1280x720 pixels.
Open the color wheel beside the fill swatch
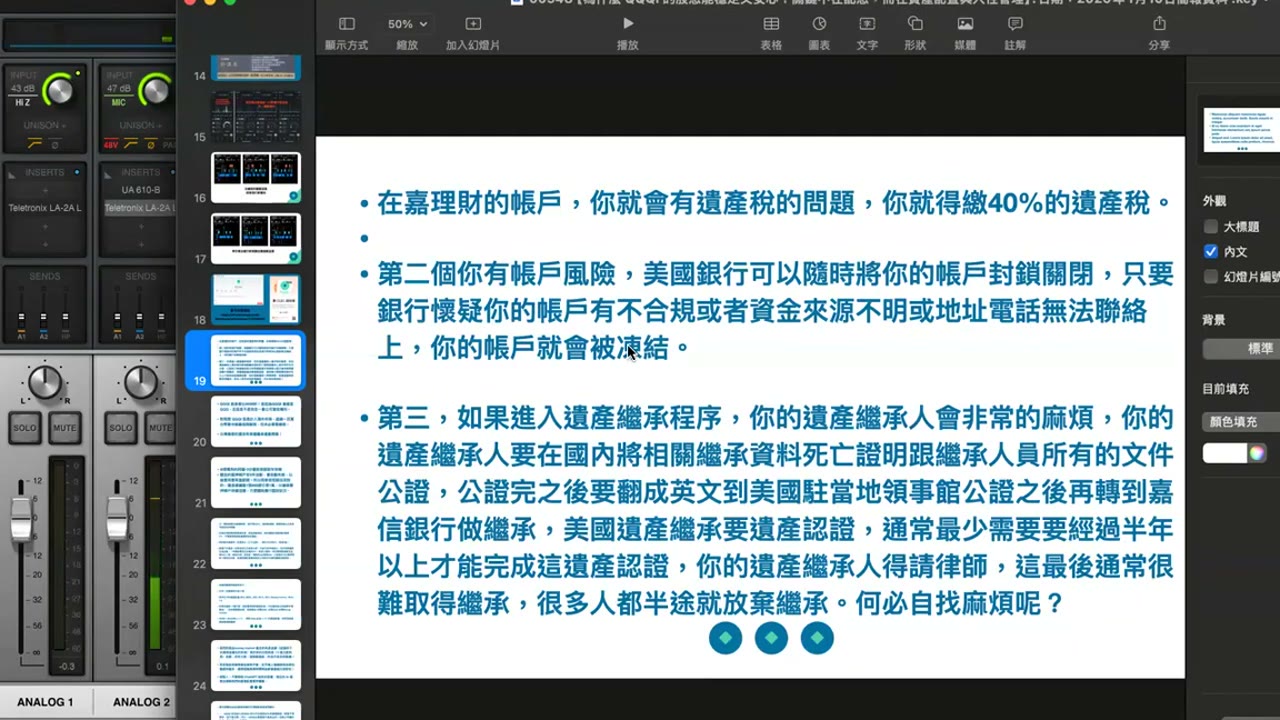(x=1257, y=453)
